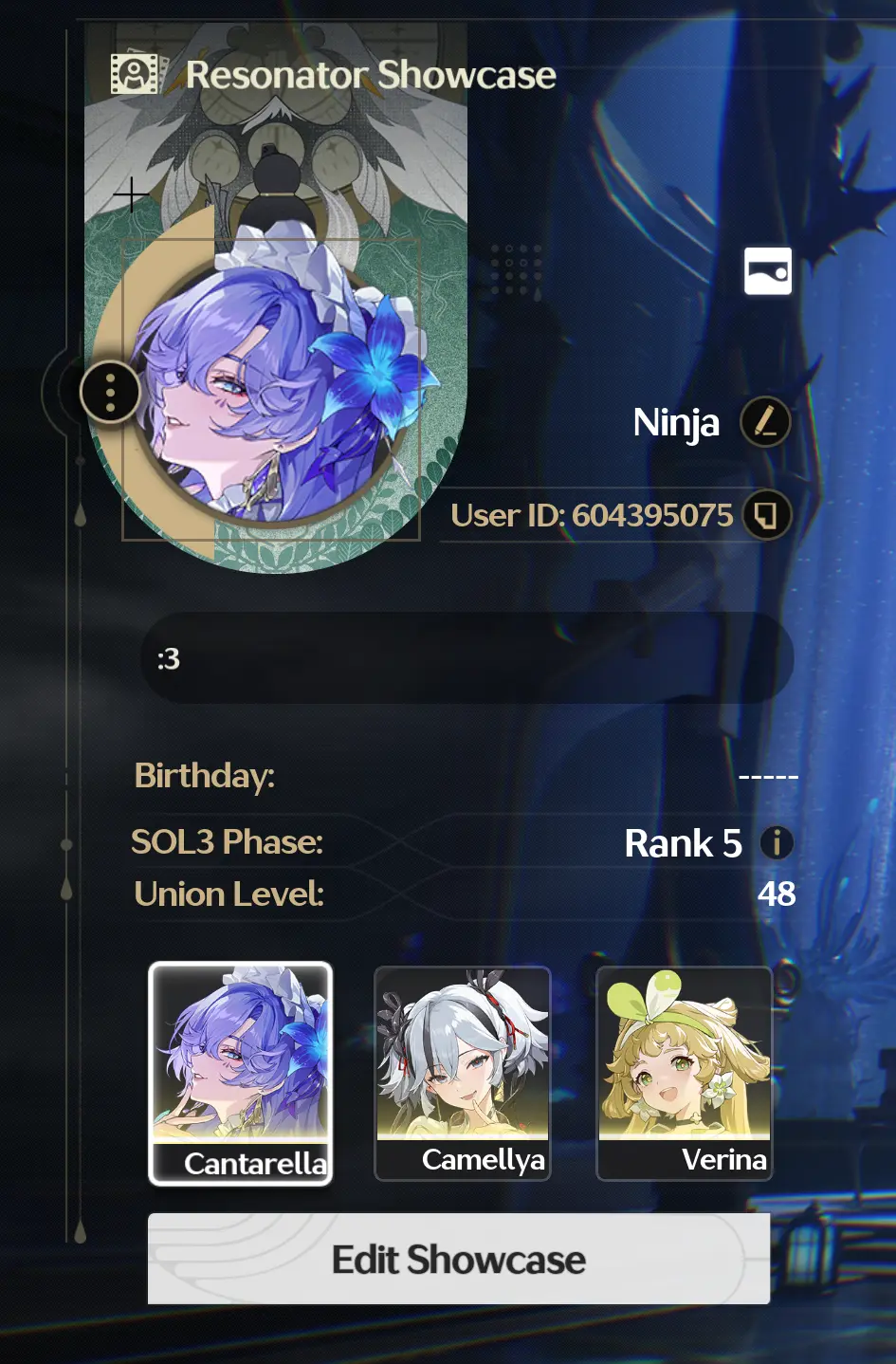This screenshot has width=896, height=1364.
Task: Select the Camellya showcase card
Action: 463,1074
